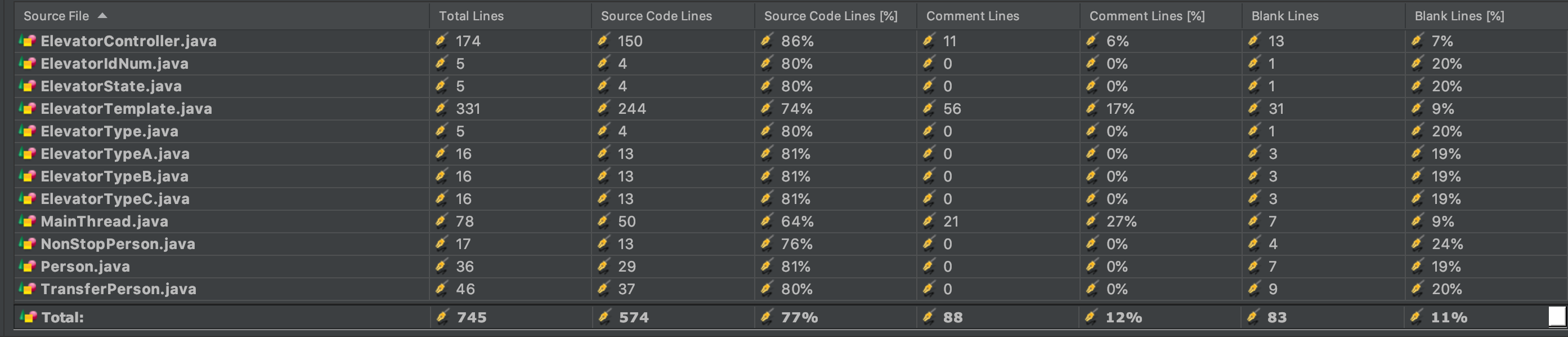Screen dimensions: 1568x337
Task: Click the pencil icon beside 331 total lines
Action: point(441,108)
